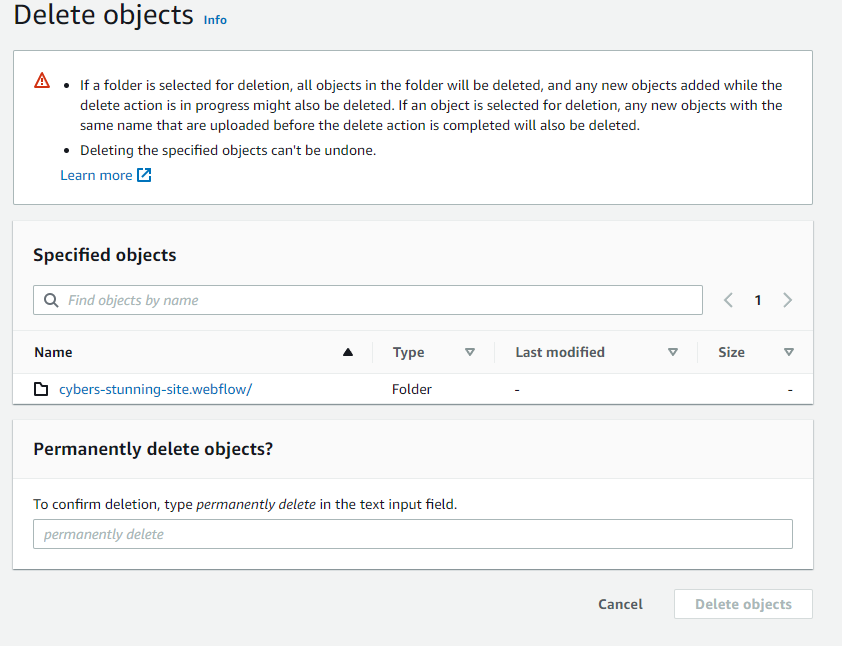
Task: Open the Info link beside Delete objects
Action: [x=215, y=19]
